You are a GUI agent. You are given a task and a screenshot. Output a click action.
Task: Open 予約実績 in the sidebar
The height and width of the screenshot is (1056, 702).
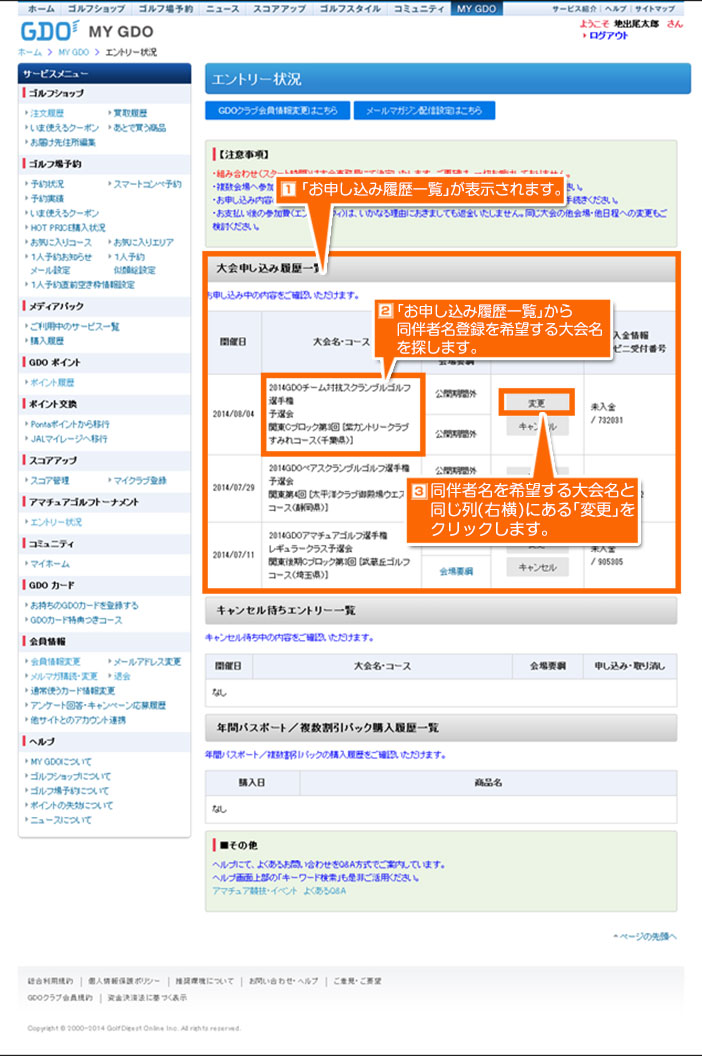[x=47, y=199]
